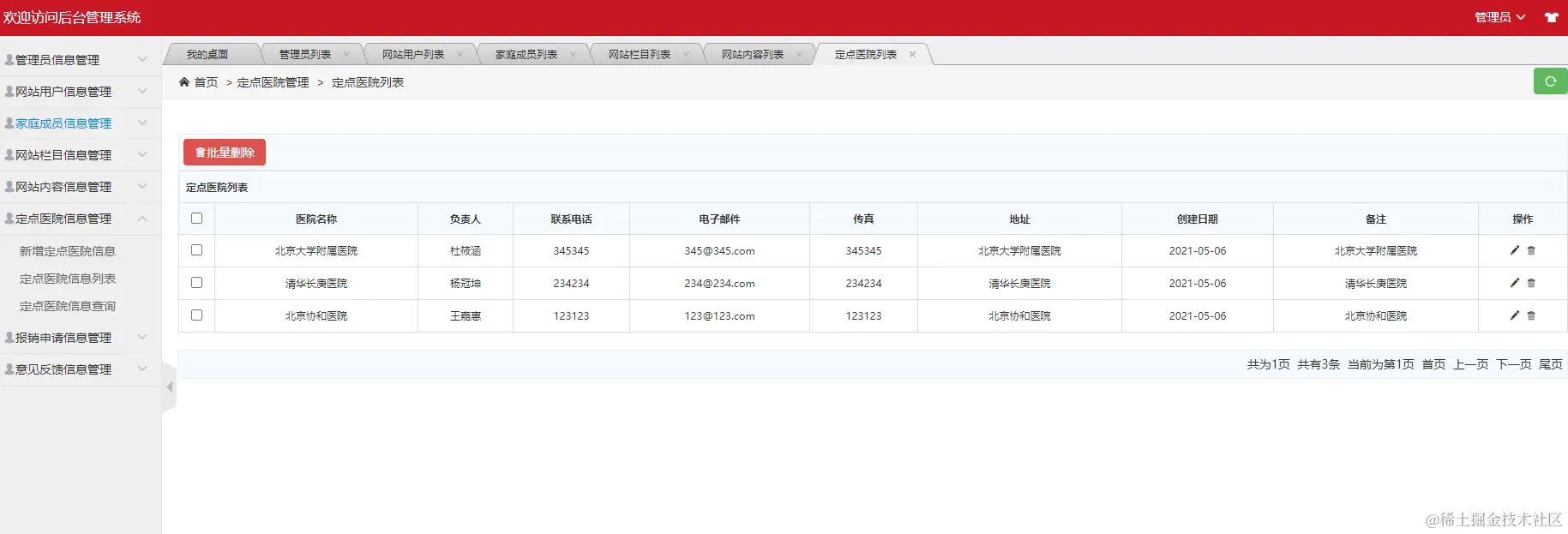Open the 管理员 dropdown in header
The height and width of the screenshot is (534, 1568).
(1499, 17)
